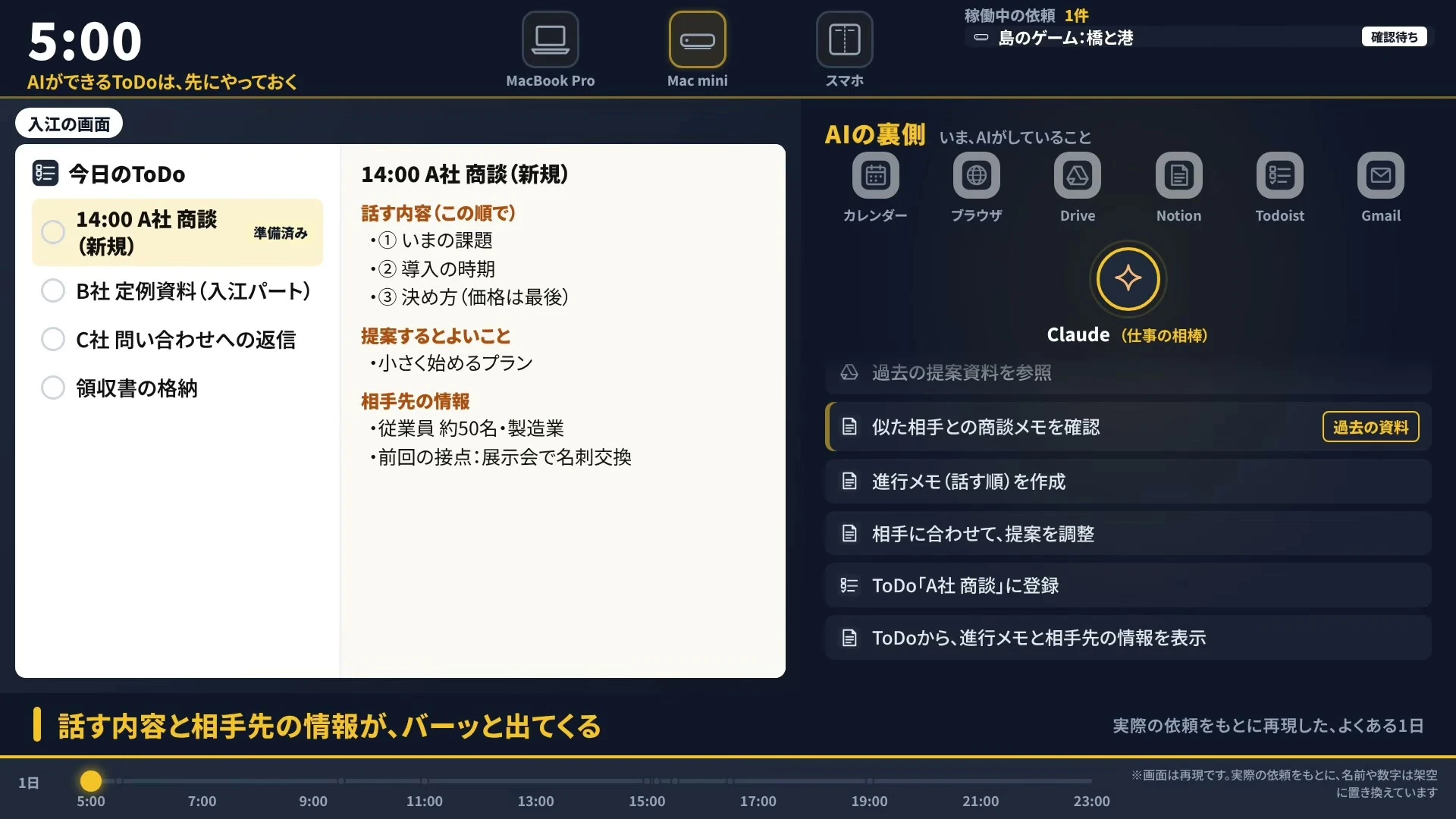
Task: Jump to 19:00 on the timeline
Action: [x=869, y=801]
